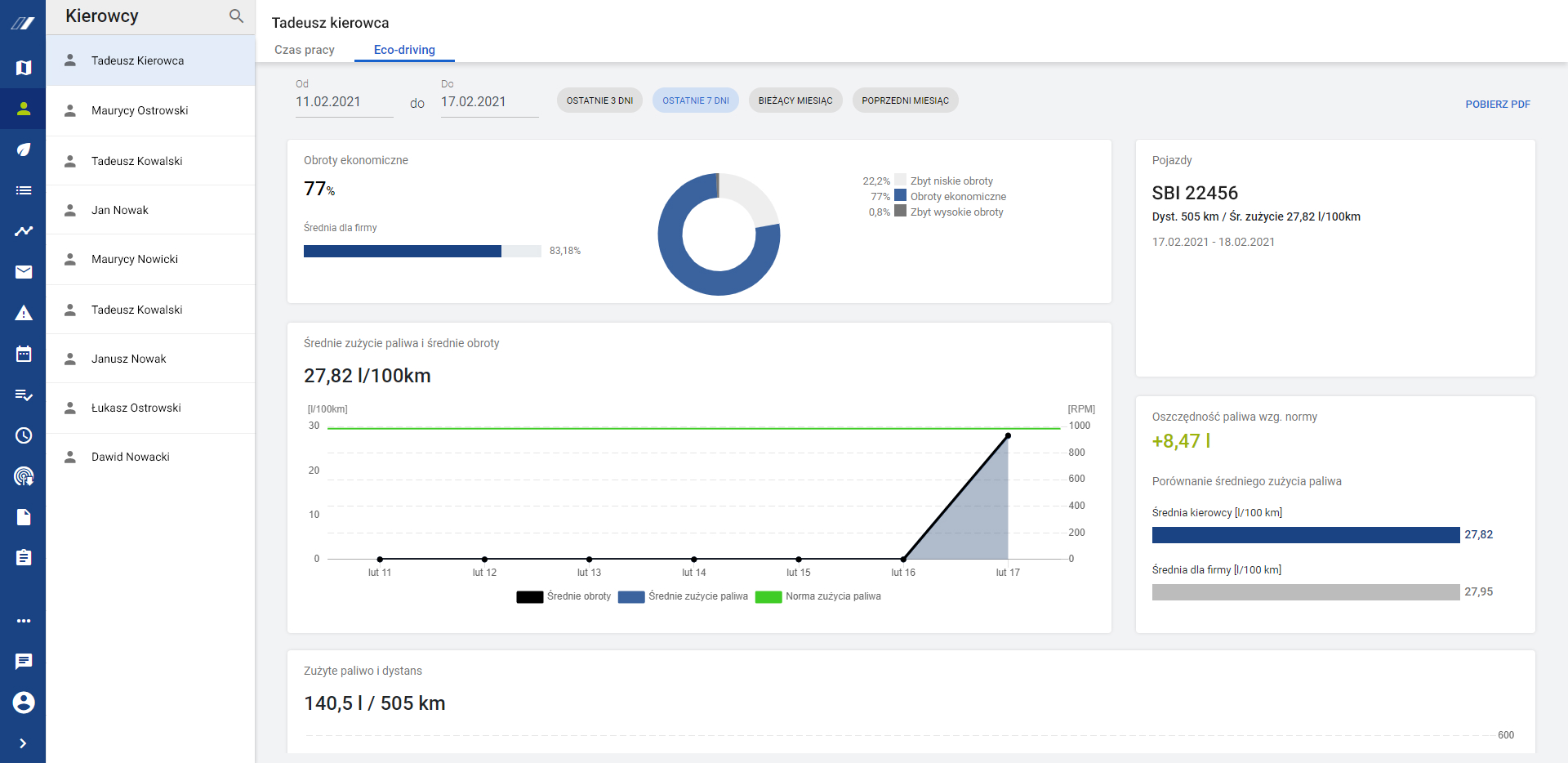
Task: Select the Eco-driving tab
Action: tap(404, 50)
